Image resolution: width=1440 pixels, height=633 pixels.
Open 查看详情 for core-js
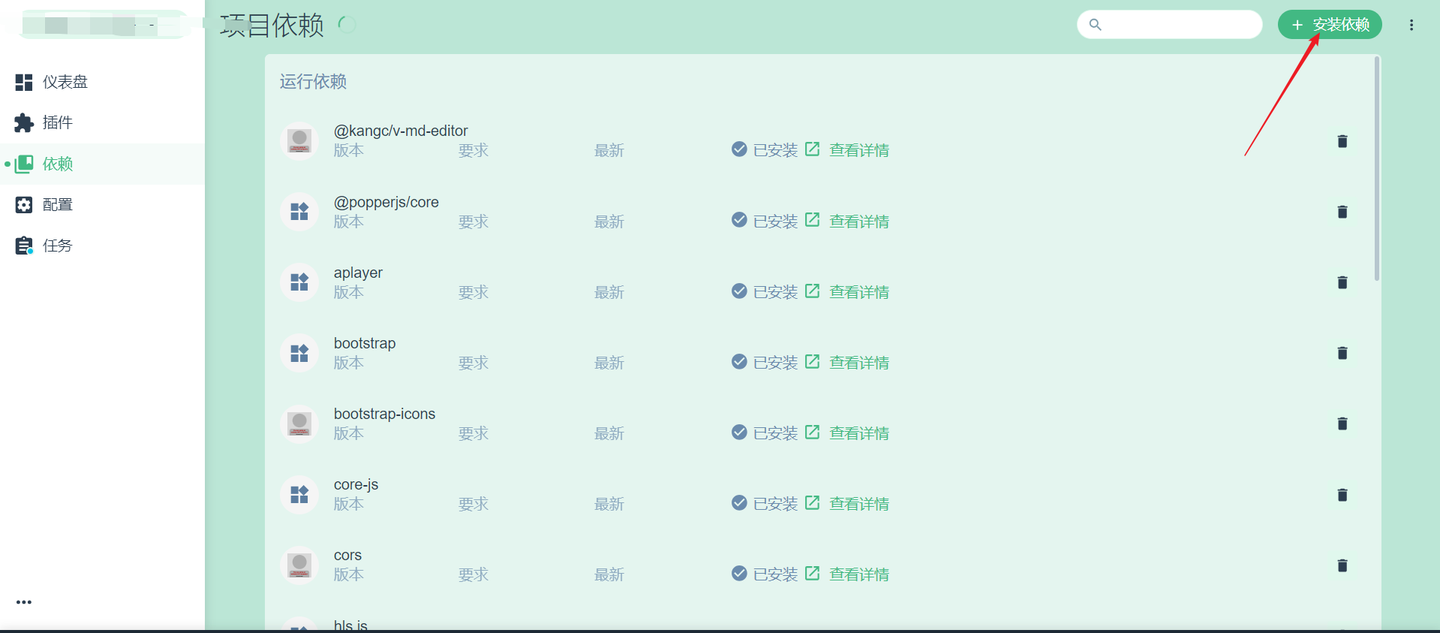[858, 503]
